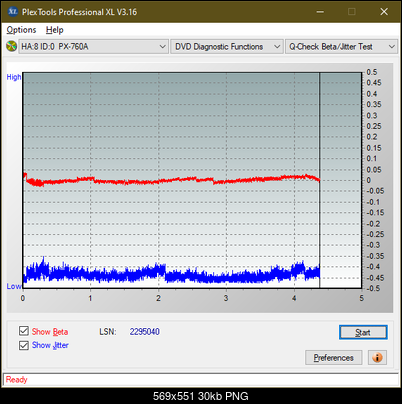402x404 pixels.
Task: Click the Low label on the graph axis
Action: [14, 286]
